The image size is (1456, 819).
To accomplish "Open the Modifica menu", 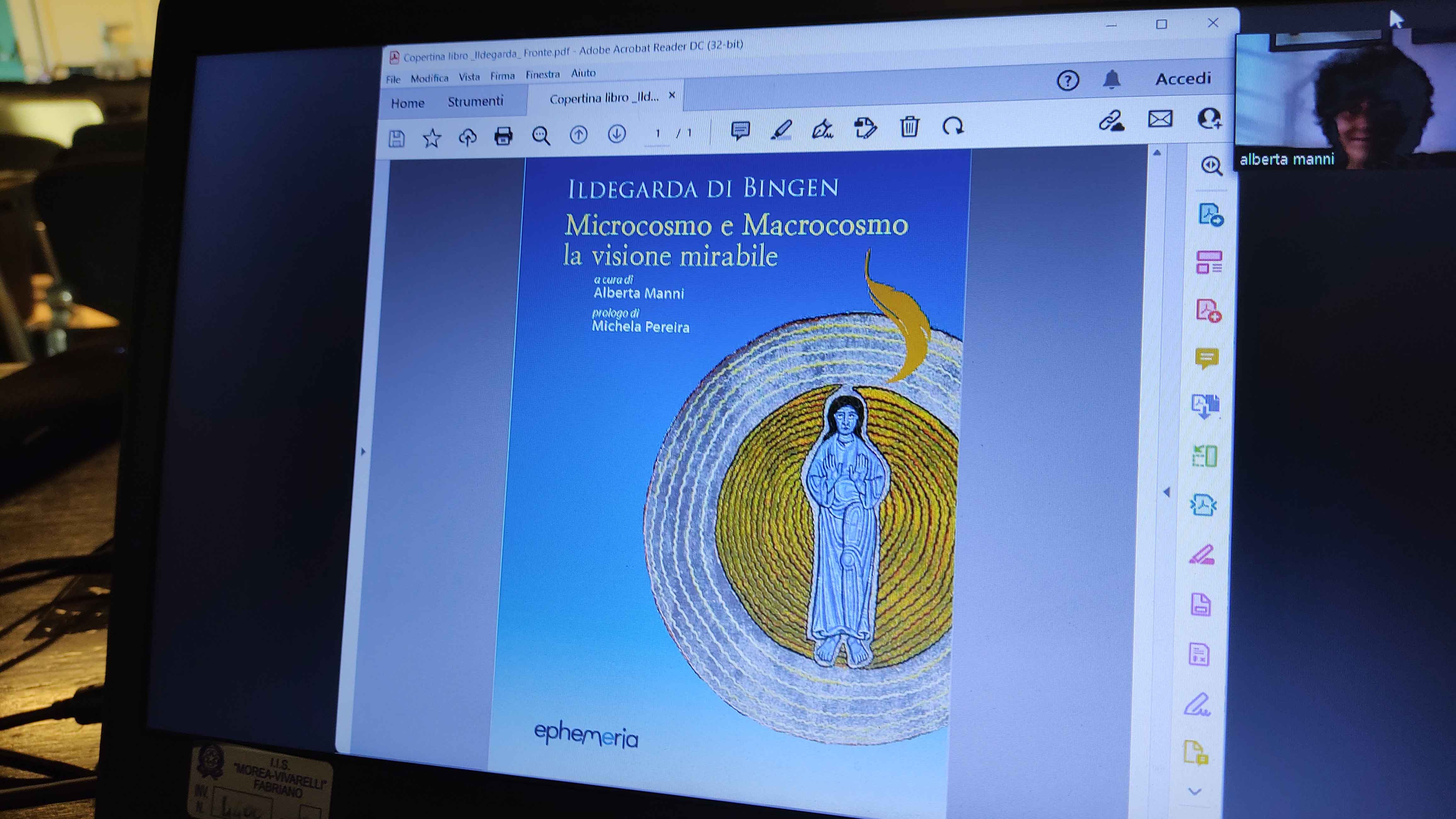I will tap(429, 79).
